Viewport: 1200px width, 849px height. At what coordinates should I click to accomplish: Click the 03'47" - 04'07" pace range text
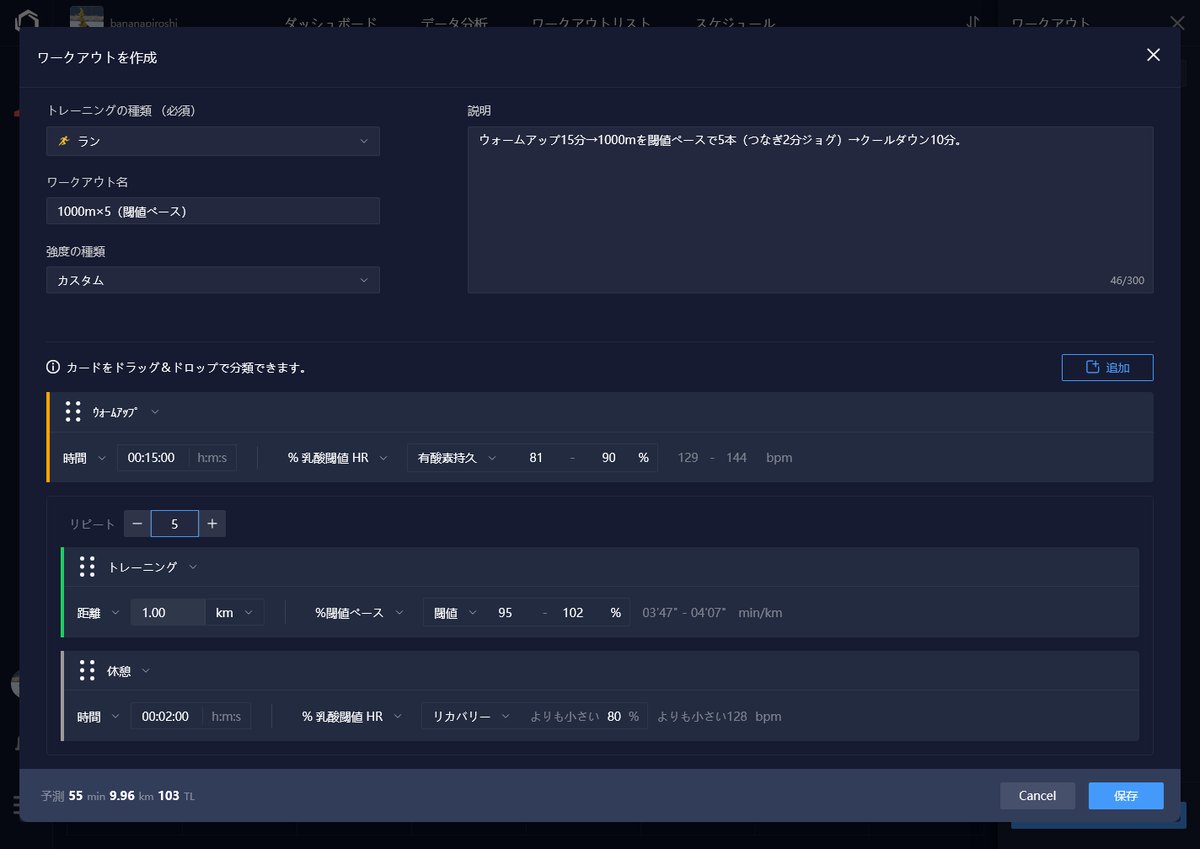[x=685, y=613]
